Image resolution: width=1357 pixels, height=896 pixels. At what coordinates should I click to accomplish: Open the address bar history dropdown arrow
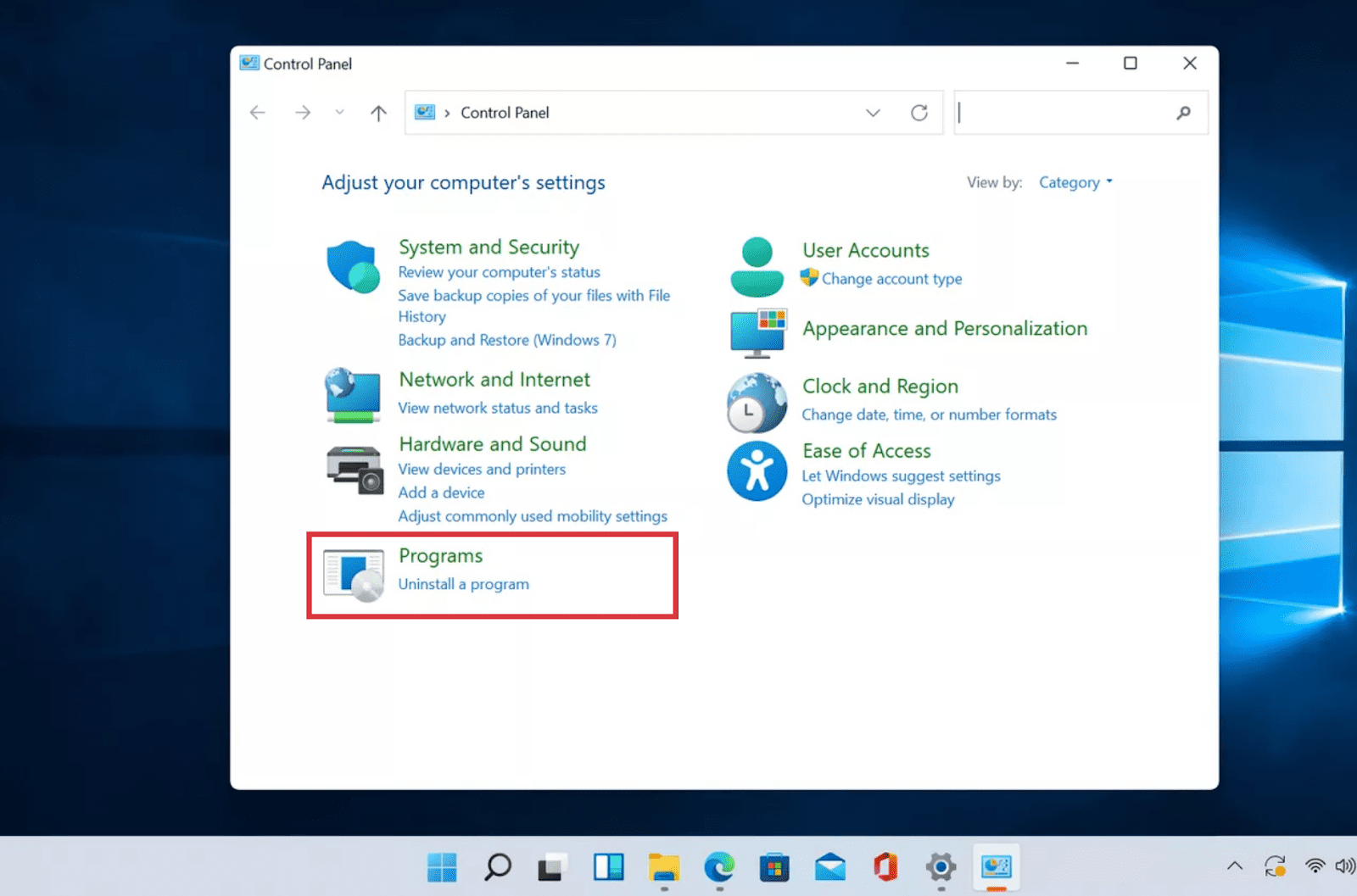coord(873,113)
